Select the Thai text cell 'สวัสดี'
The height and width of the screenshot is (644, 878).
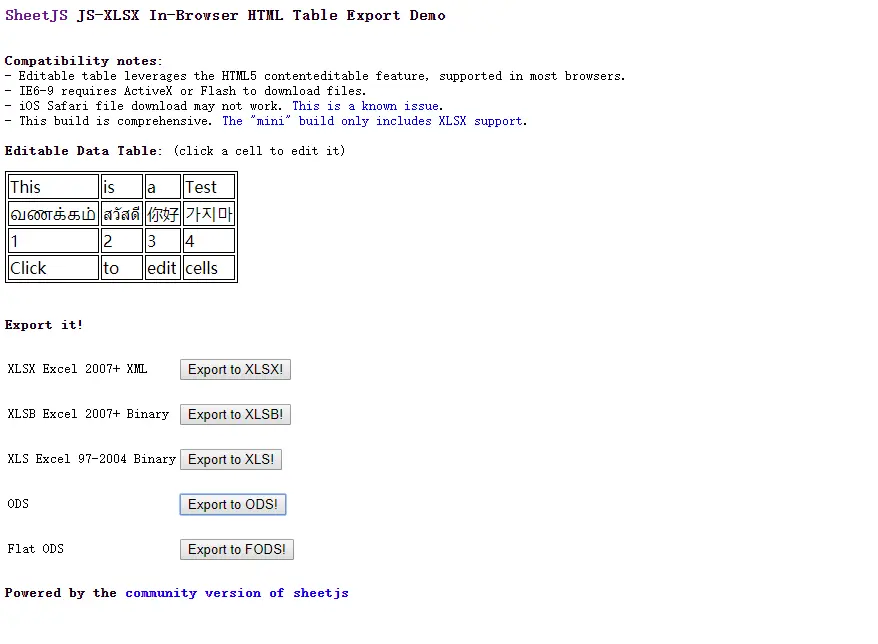click(x=122, y=214)
